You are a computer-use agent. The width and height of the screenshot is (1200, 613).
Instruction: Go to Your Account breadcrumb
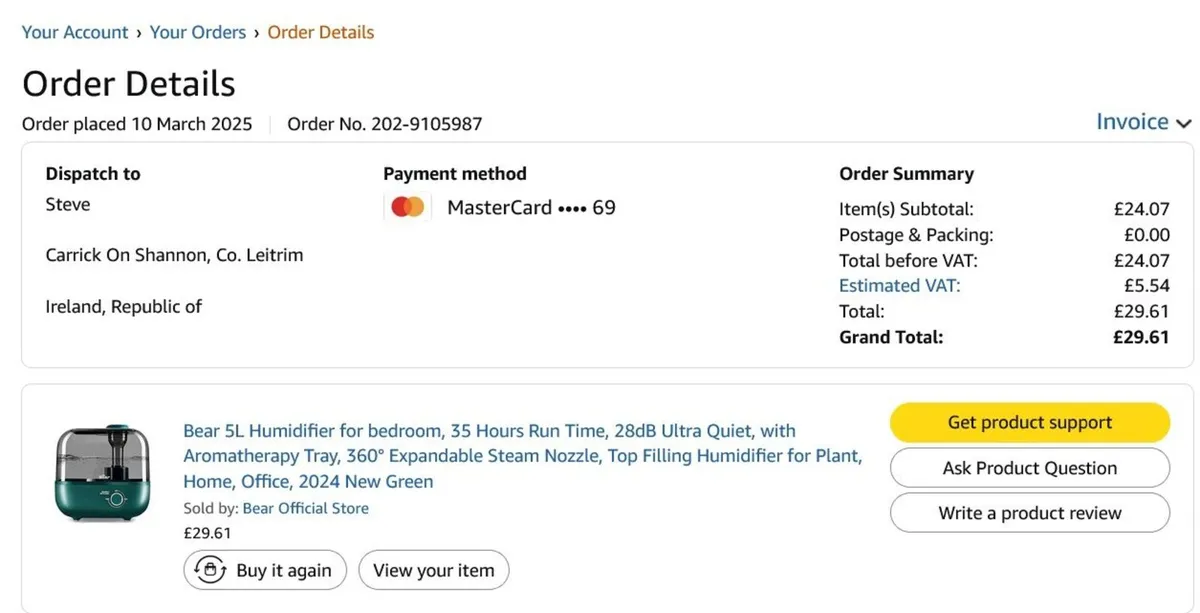(x=75, y=32)
